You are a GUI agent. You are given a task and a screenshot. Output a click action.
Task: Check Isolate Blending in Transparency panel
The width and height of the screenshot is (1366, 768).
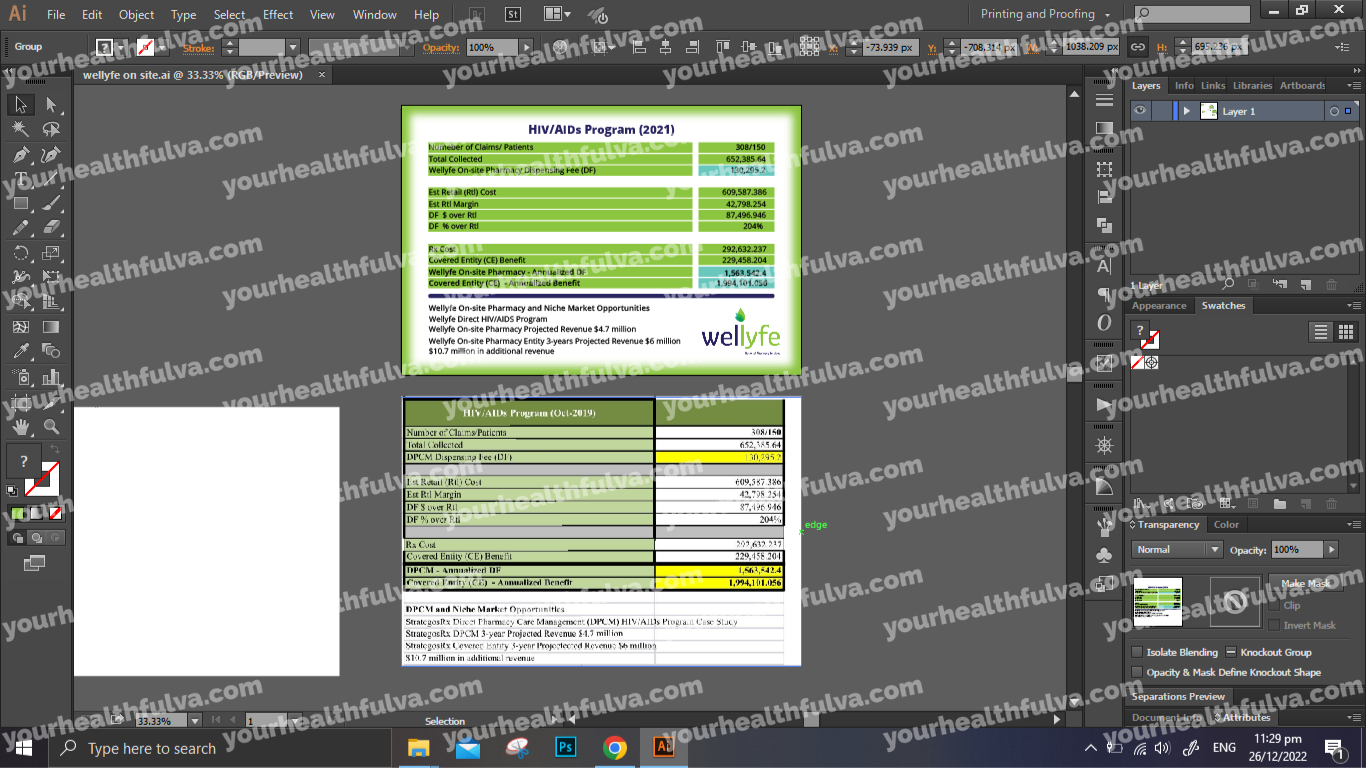[x=1137, y=652]
